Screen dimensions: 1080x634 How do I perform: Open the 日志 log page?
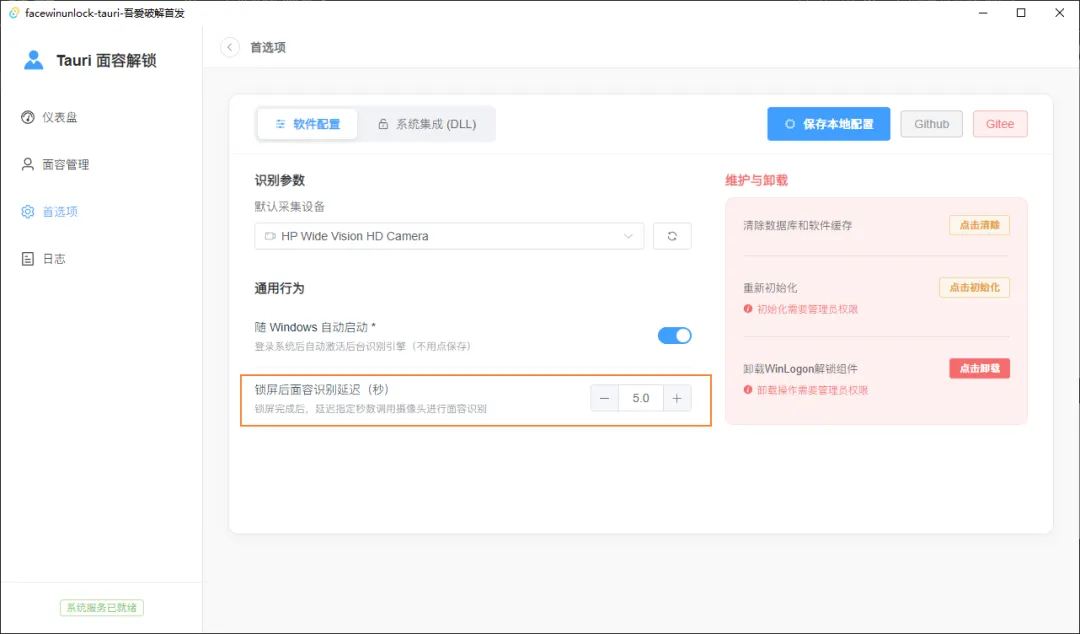tap(43, 258)
